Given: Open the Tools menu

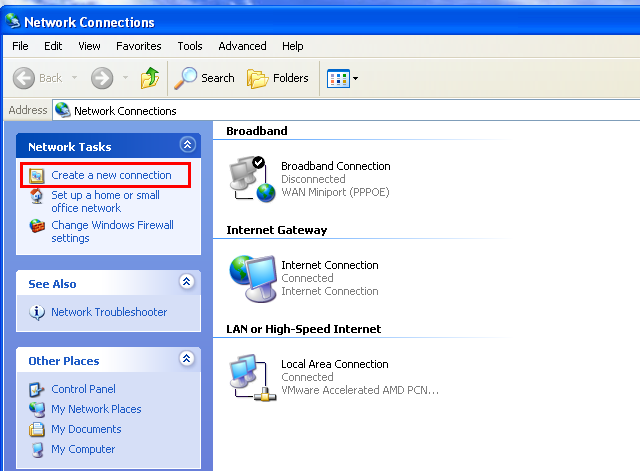Looking at the screenshot, I should coord(190,46).
